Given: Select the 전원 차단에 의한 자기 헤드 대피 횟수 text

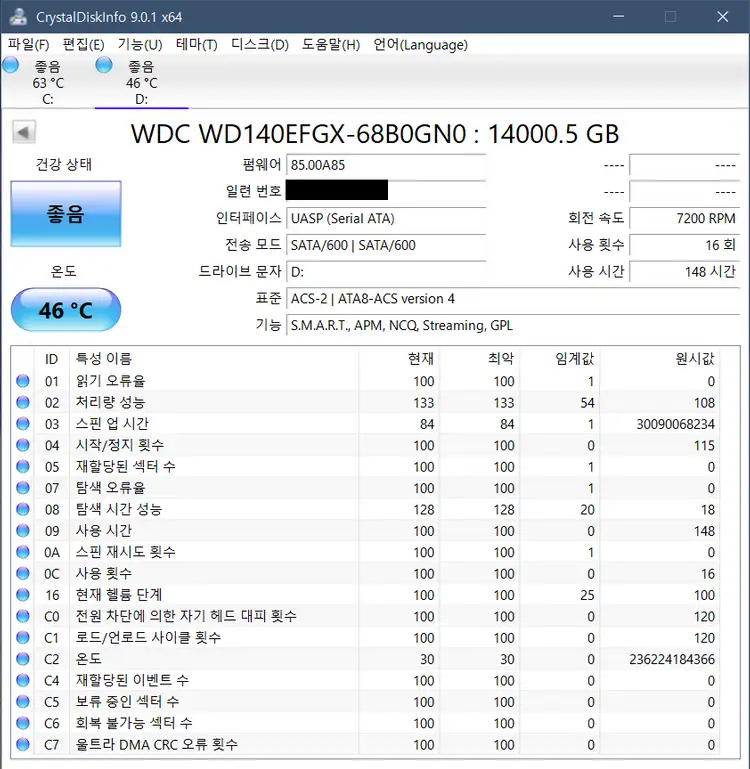Looking at the screenshot, I should 186,616.
